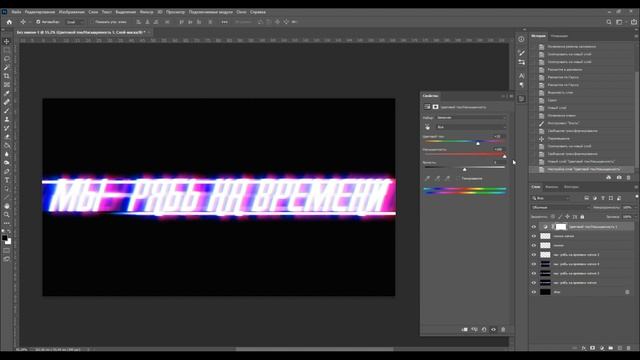640x360 pixels.
Task: Select the Gradient tool
Action: [x=7, y=145]
